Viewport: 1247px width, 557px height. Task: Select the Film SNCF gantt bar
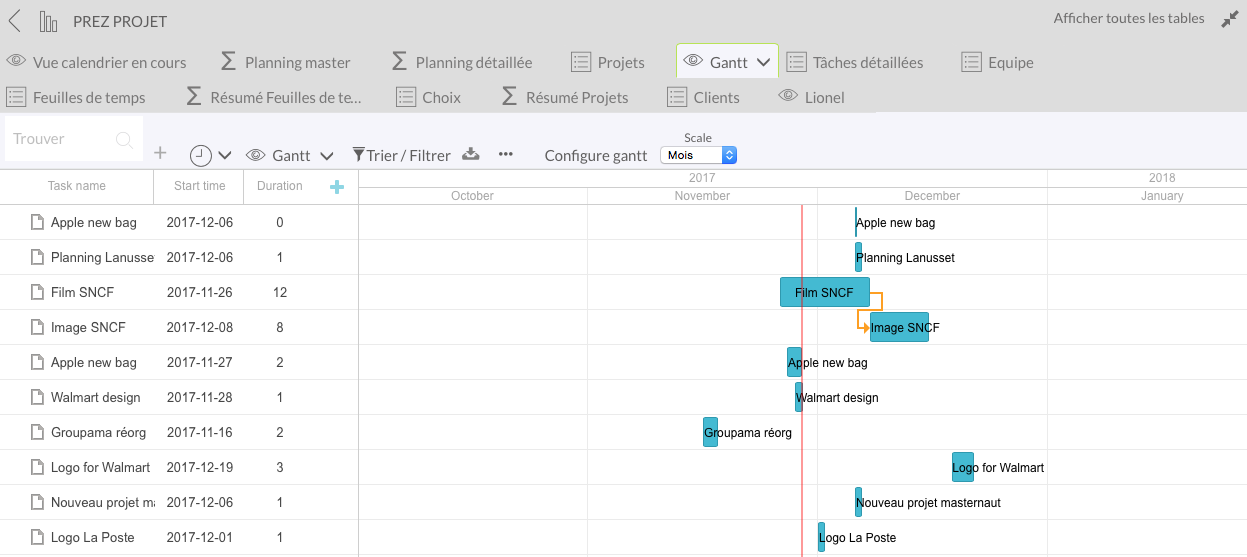tap(825, 292)
